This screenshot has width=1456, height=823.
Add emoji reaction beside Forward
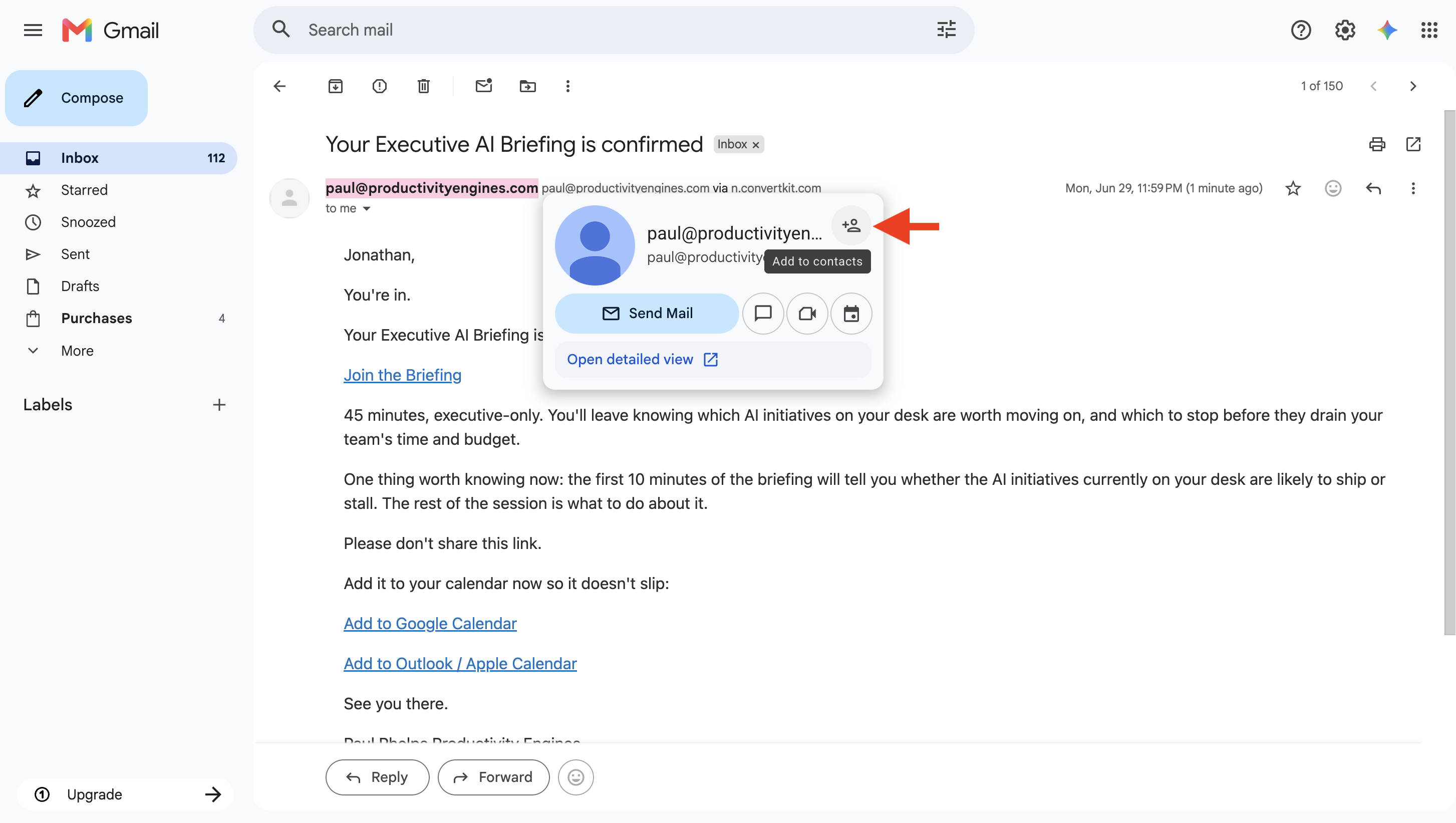click(575, 777)
